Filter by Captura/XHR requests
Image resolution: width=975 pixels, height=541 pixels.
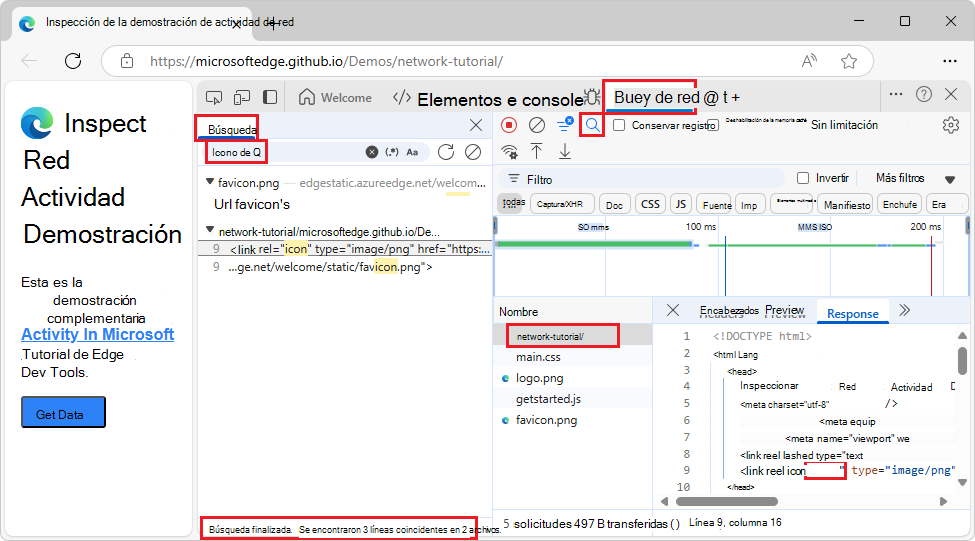pos(561,204)
